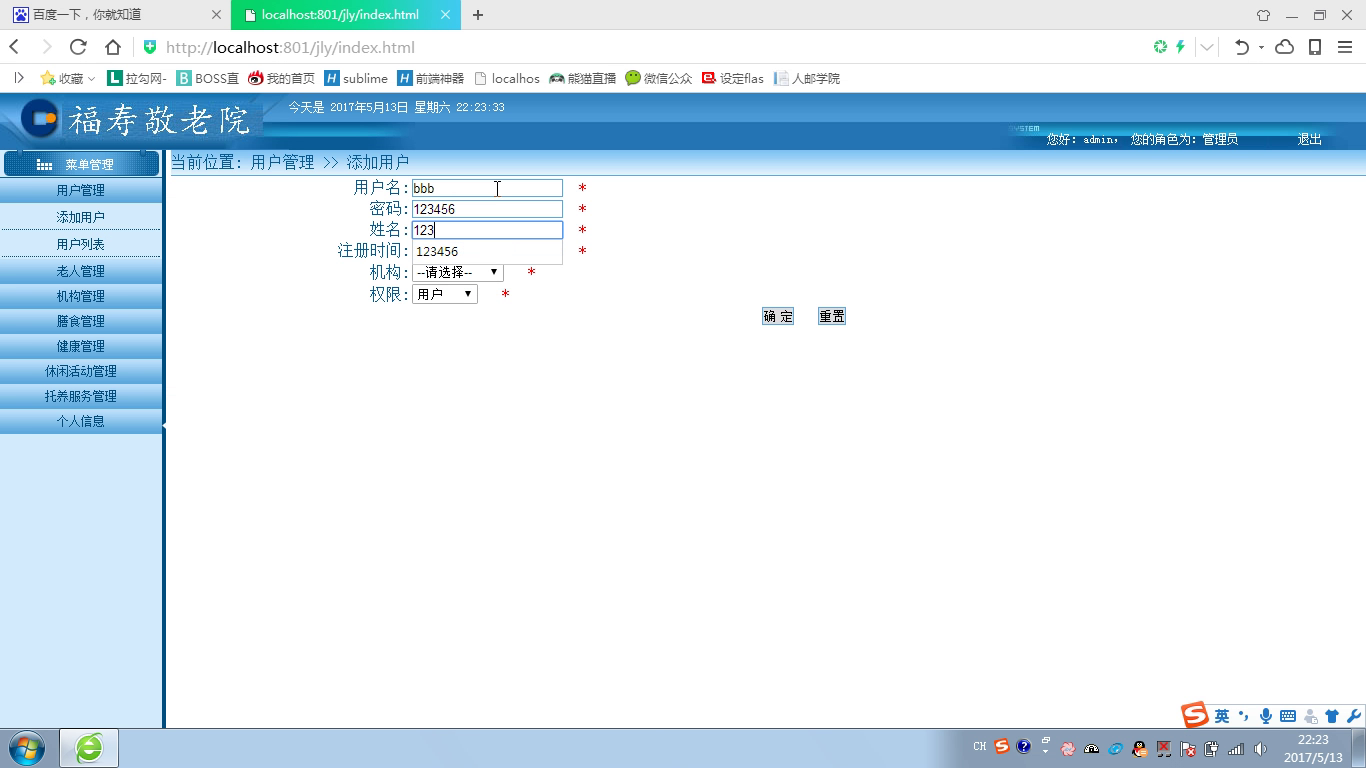This screenshot has height=768, width=1366.
Task: Open 老人管理 menu section
Action: coord(80,271)
